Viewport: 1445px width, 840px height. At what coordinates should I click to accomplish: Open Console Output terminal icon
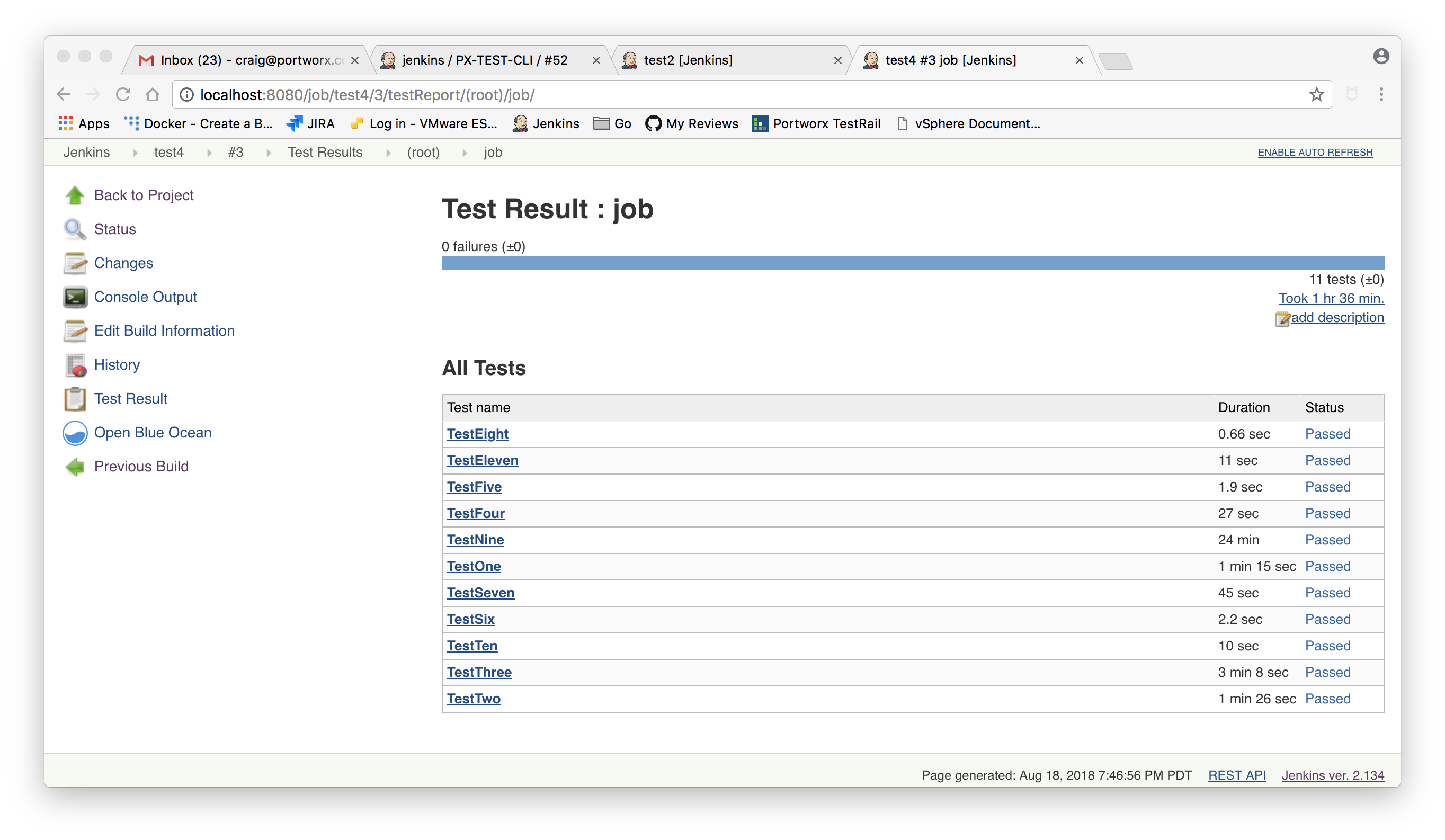click(75, 297)
